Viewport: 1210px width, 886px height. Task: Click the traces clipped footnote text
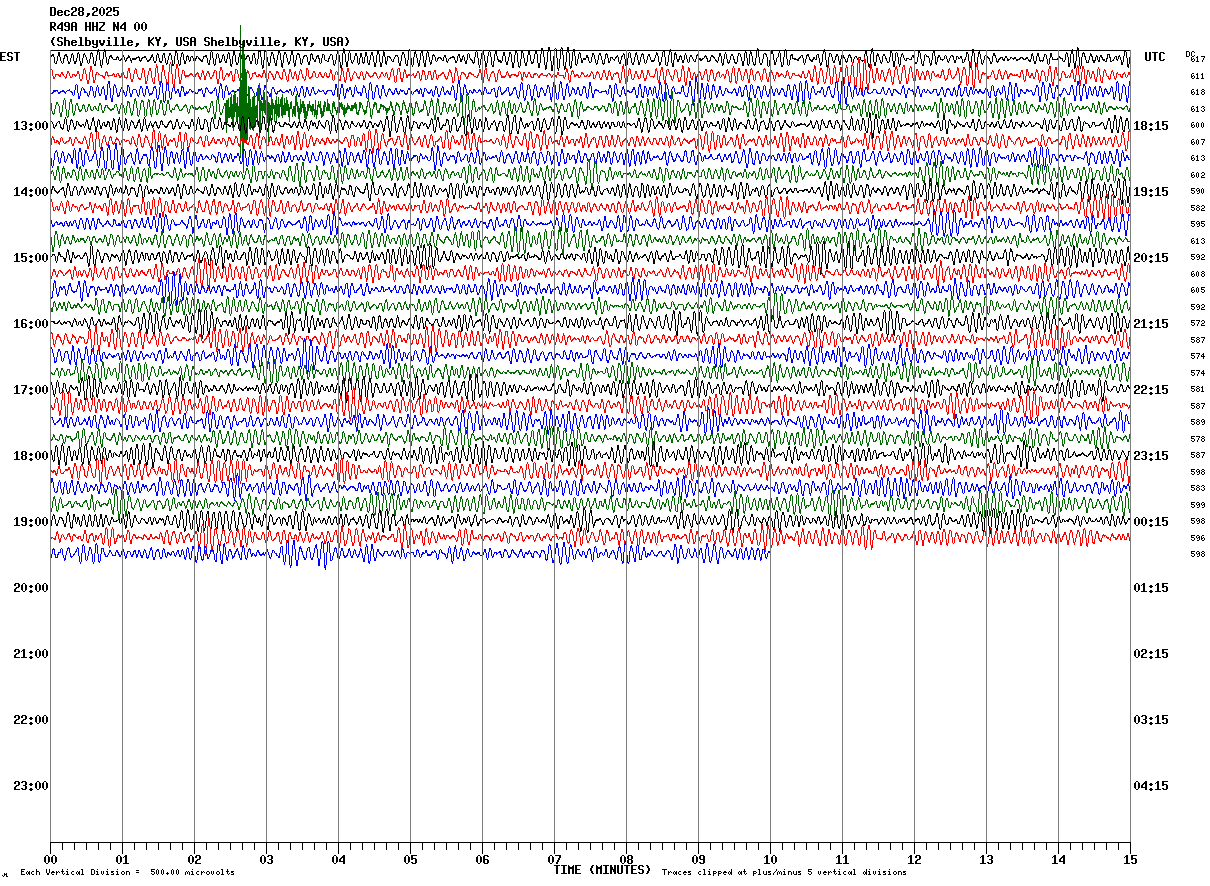pyautogui.click(x=784, y=873)
